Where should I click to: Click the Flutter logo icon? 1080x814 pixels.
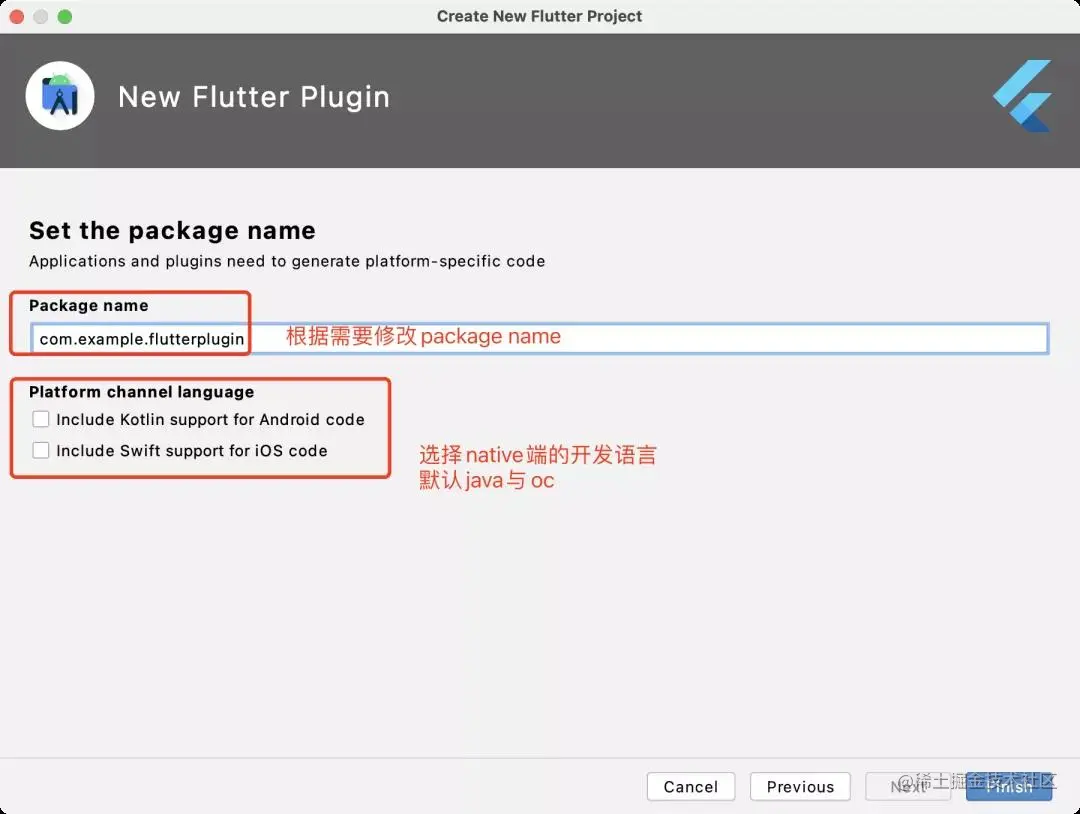[1022, 96]
